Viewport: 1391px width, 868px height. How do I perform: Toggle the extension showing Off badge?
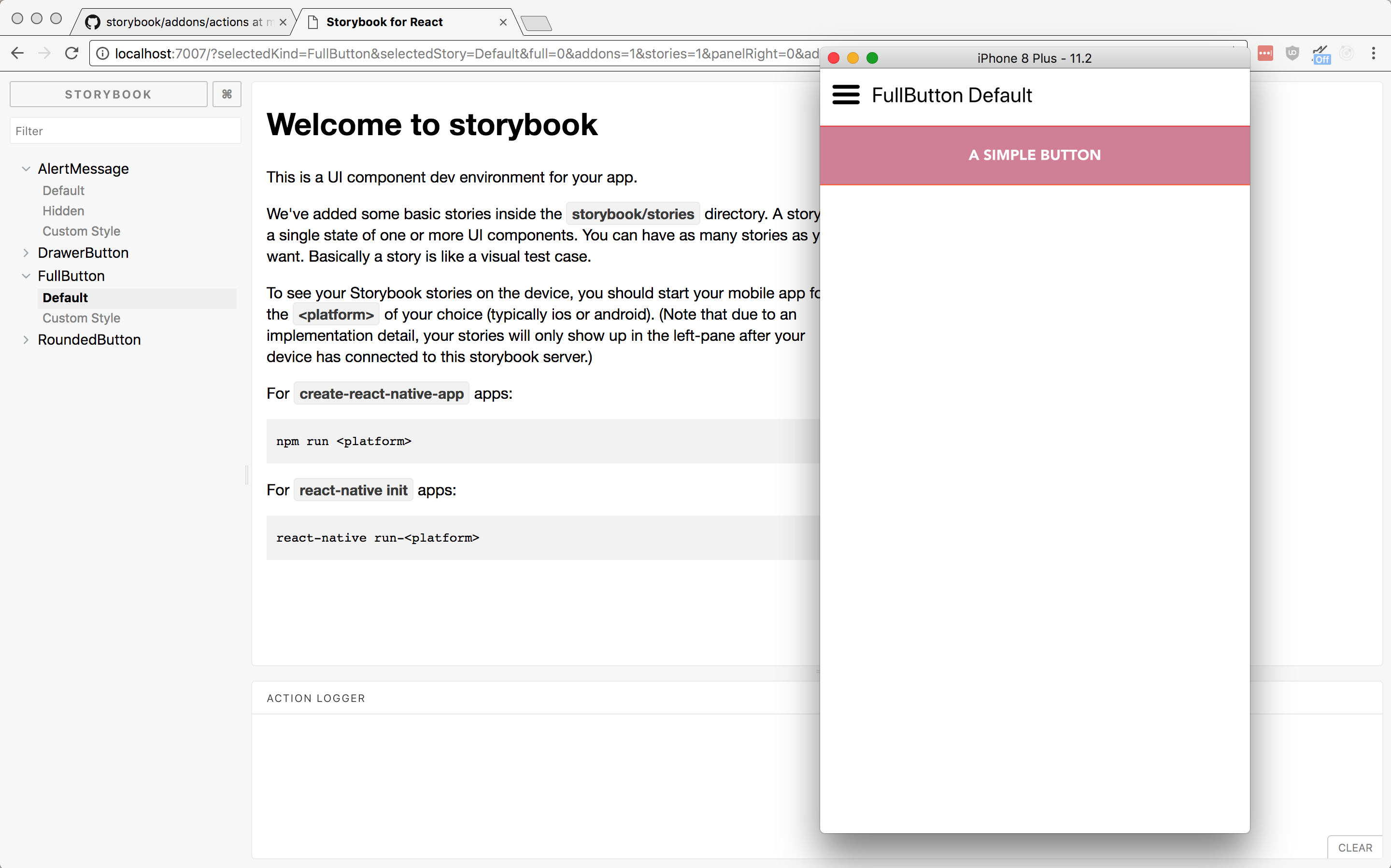1321,55
